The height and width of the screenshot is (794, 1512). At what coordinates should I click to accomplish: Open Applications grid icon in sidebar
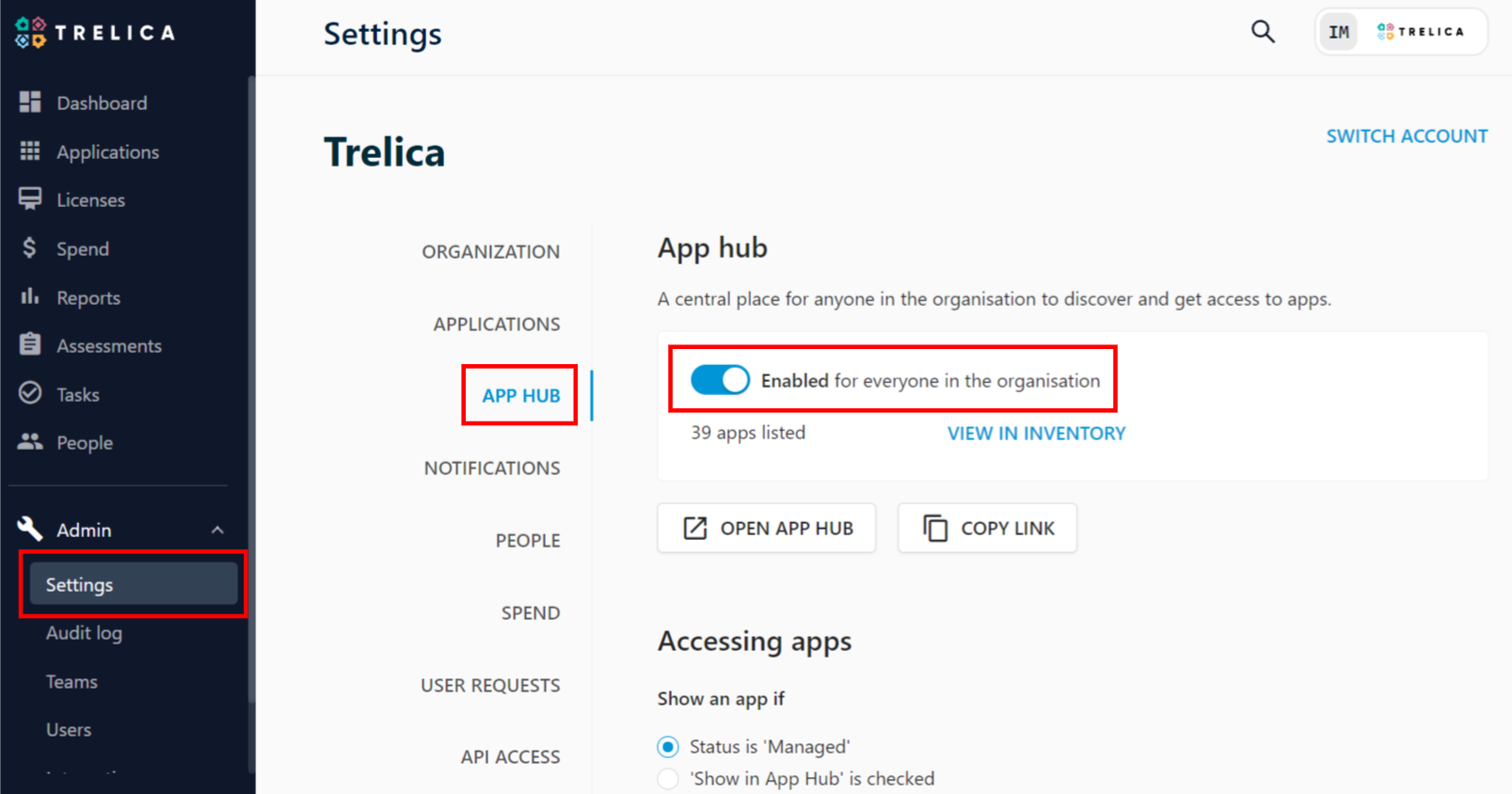[30, 151]
